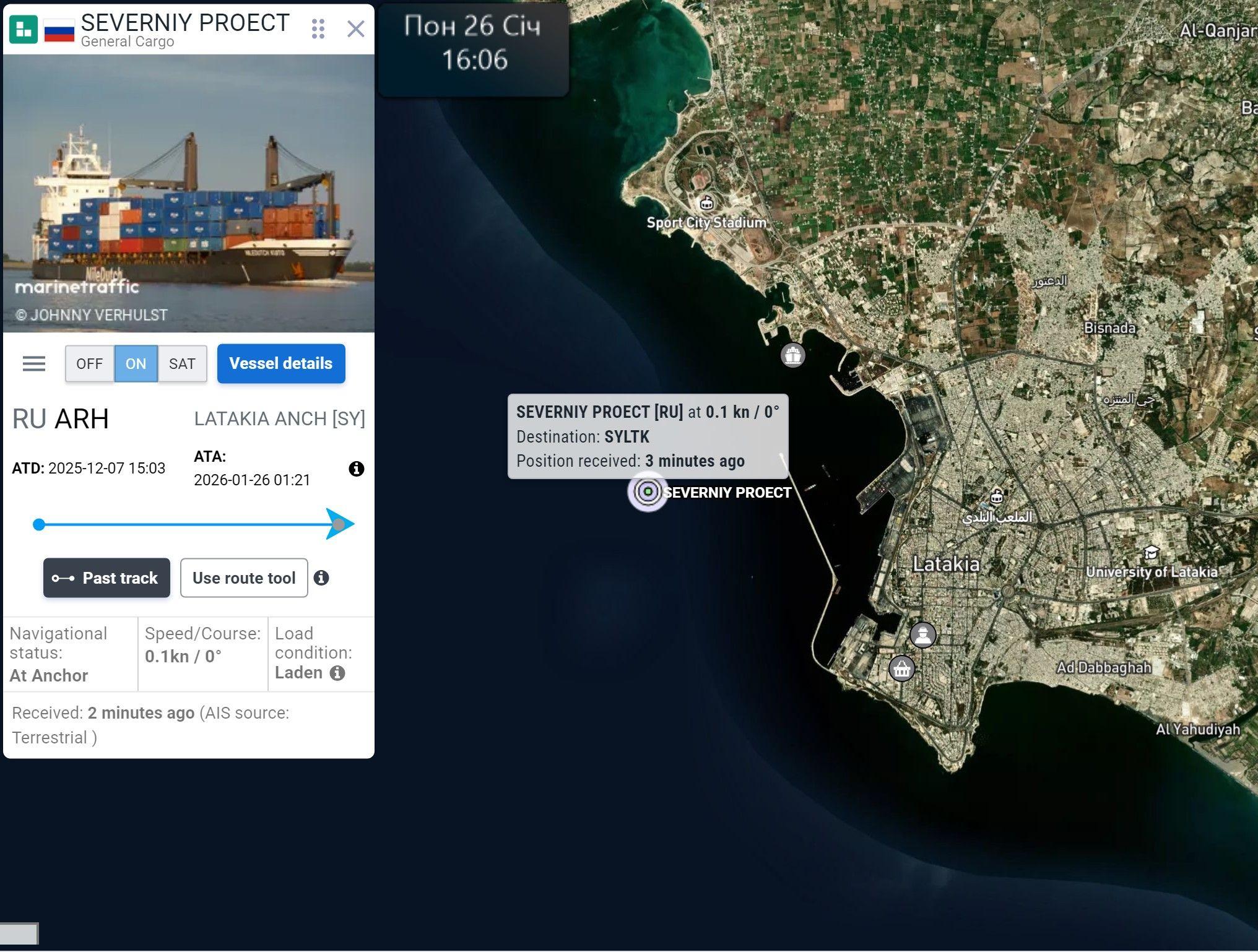Image resolution: width=1258 pixels, height=952 pixels.
Task: Close the SEVERNIY PROECT vessel panel
Action: point(355,28)
